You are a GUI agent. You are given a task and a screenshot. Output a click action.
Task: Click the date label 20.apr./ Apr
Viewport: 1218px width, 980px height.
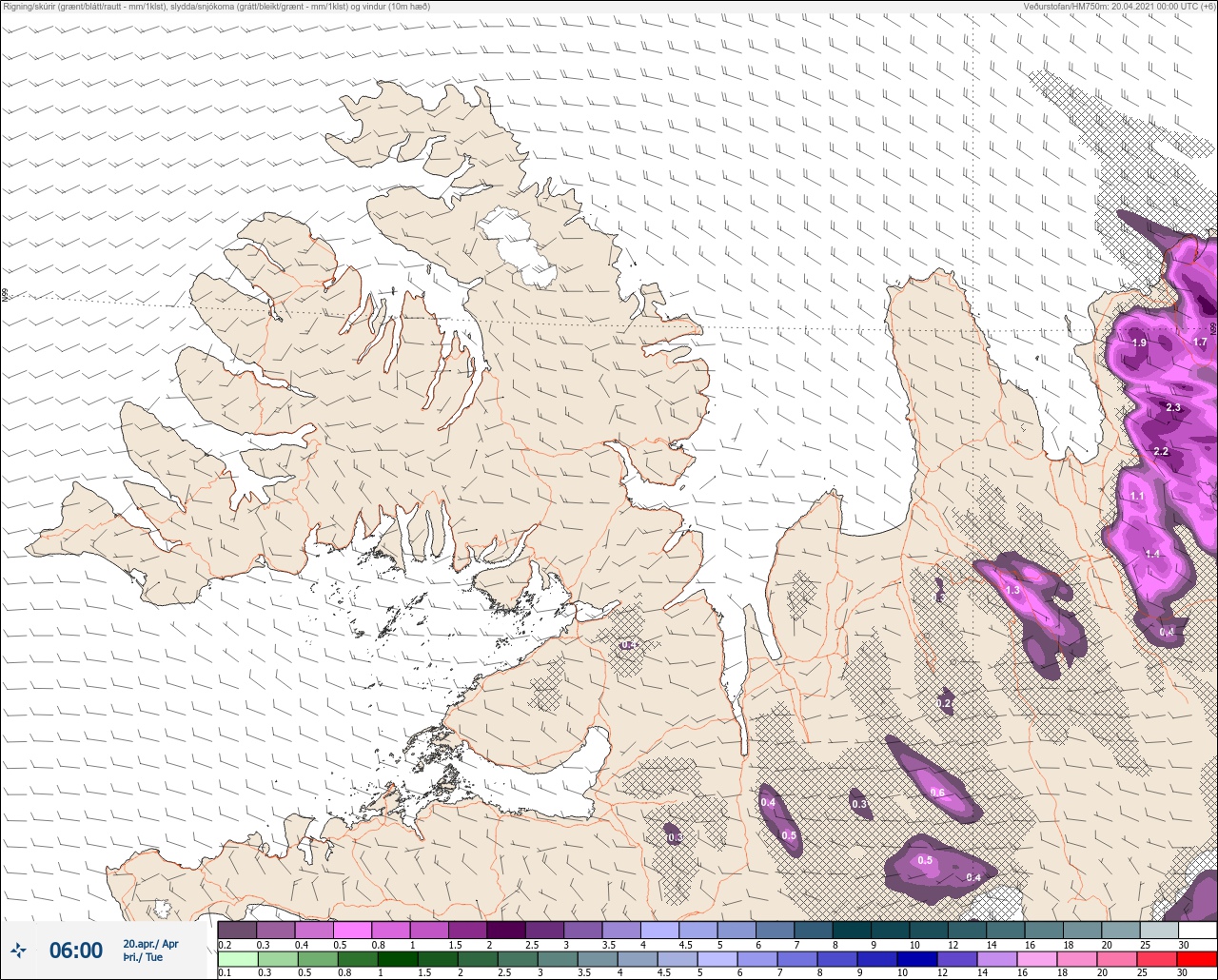(x=150, y=944)
